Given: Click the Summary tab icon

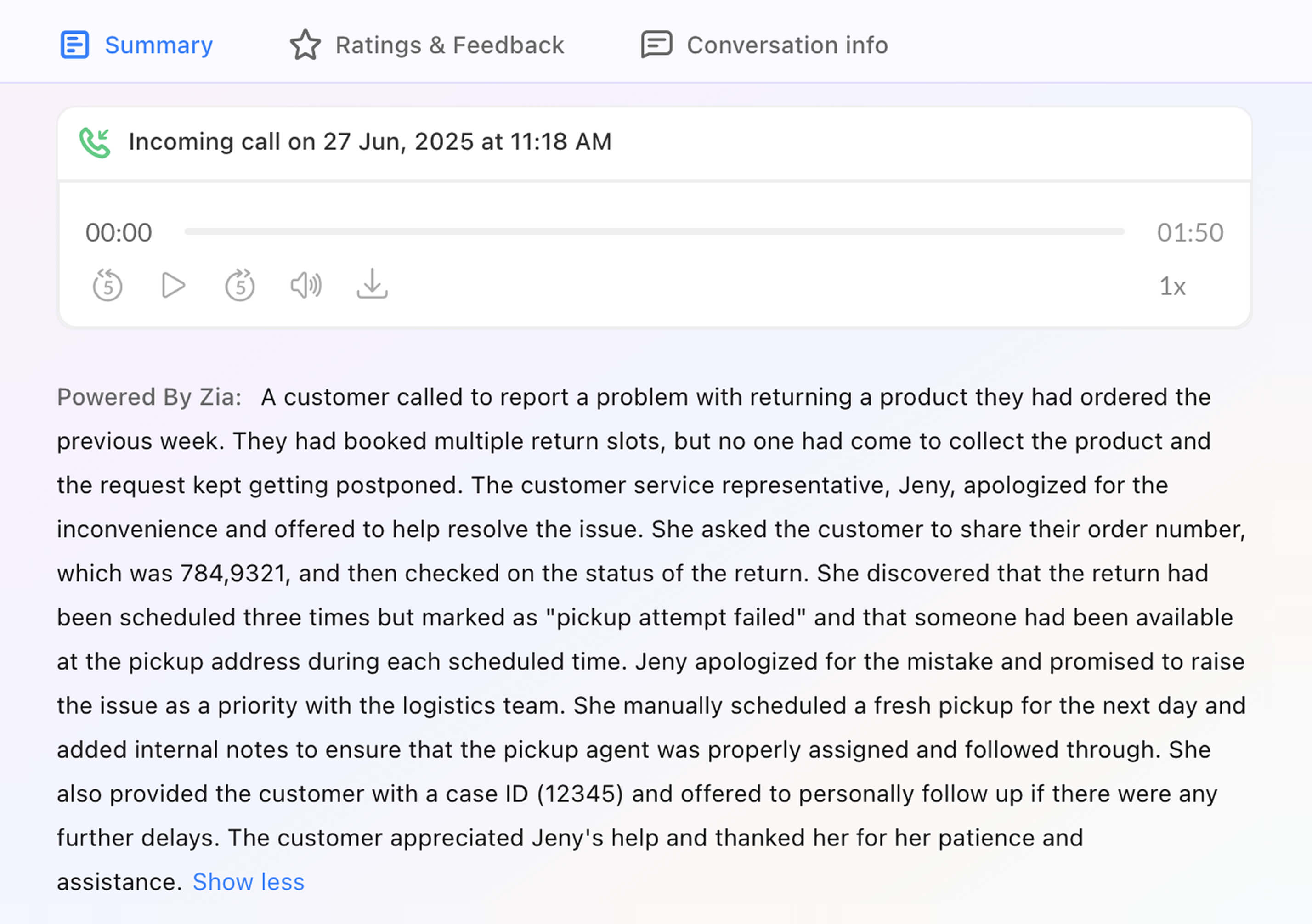Looking at the screenshot, I should tap(75, 44).
